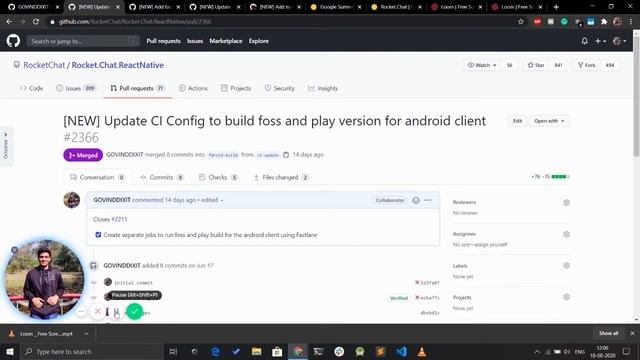This screenshot has height=360, width=640.
Task: Open a new browser tab
Action: (556, 7)
